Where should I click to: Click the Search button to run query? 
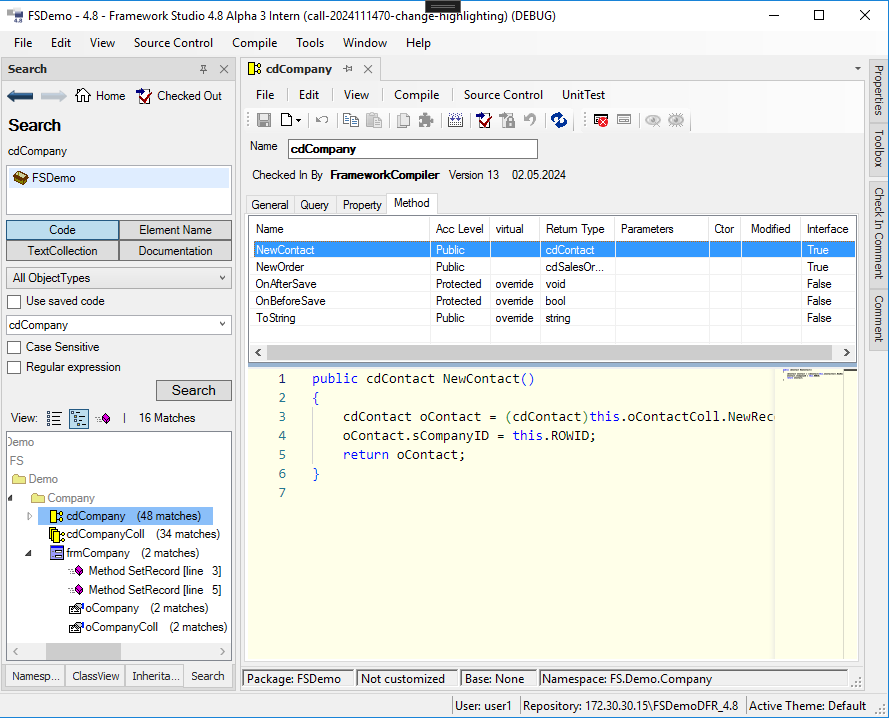click(194, 390)
